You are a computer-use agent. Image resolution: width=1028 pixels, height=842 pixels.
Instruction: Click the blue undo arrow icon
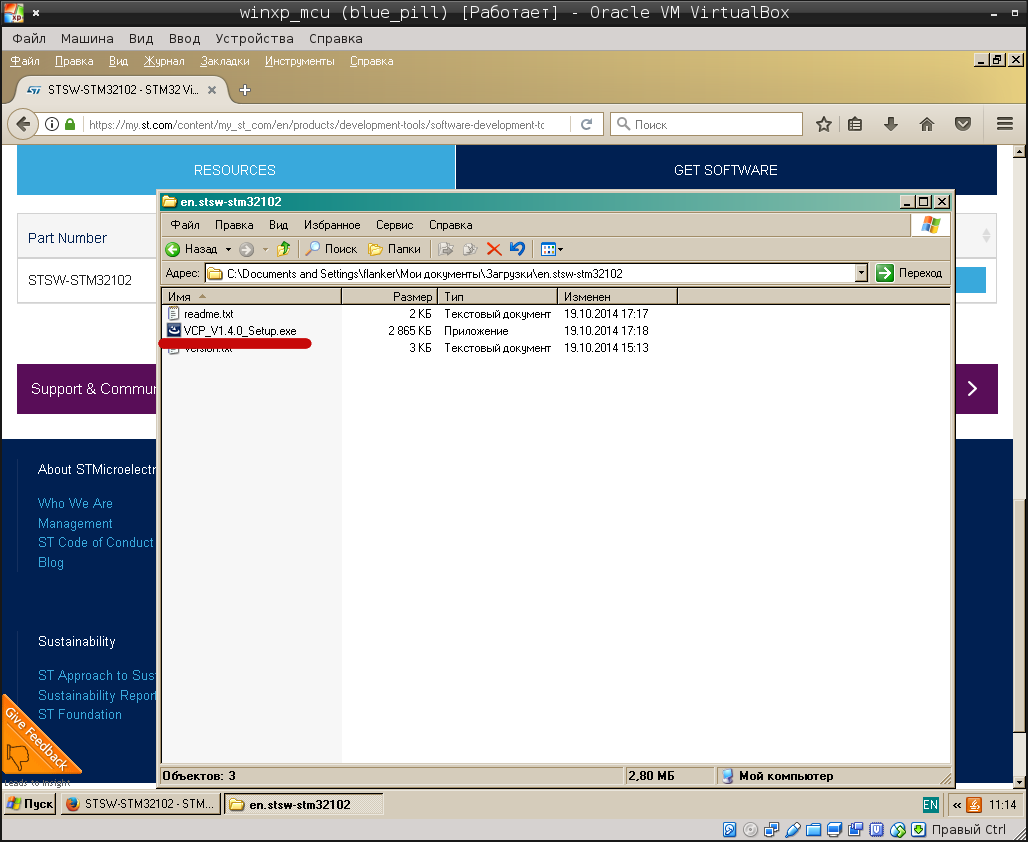pyautogui.click(x=517, y=249)
